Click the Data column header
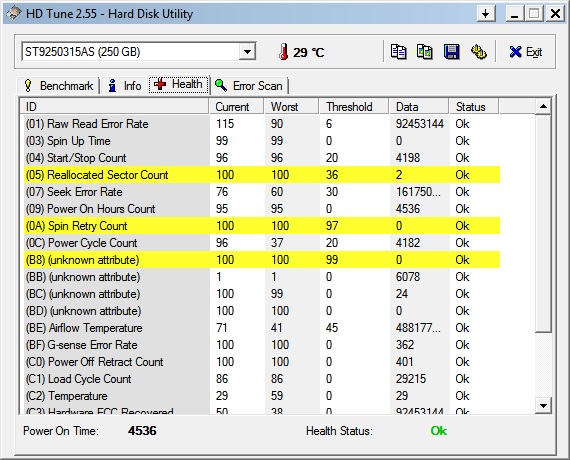 point(419,107)
